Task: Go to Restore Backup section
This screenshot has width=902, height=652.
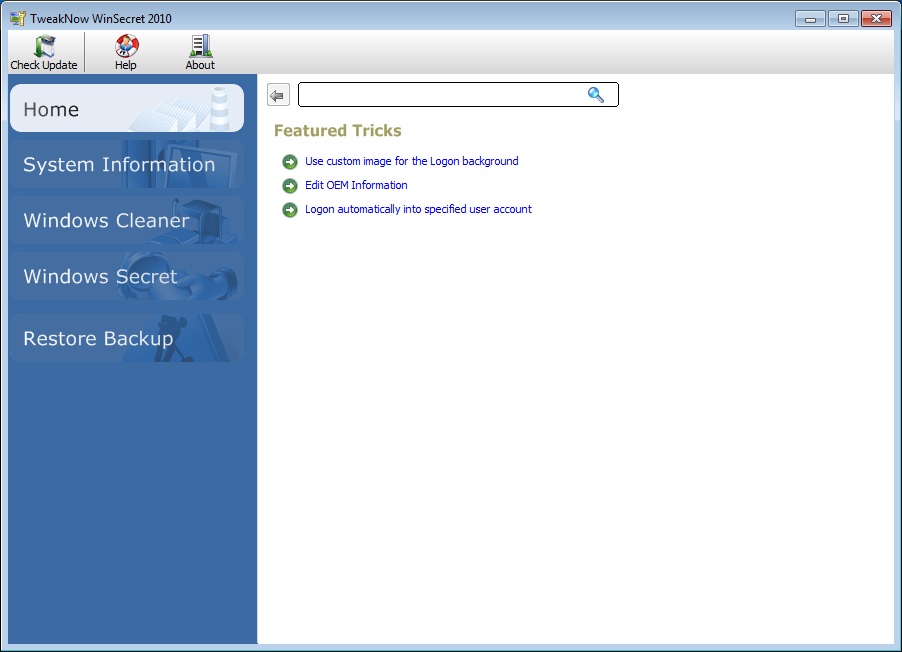Action: 127,338
